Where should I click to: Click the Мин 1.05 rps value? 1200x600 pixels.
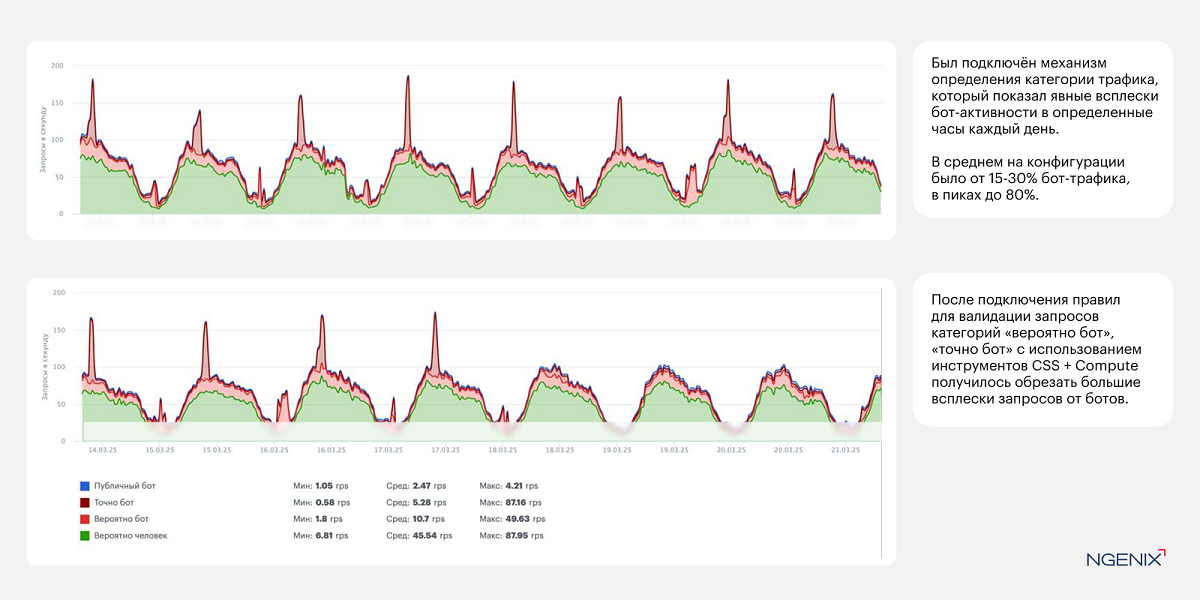coord(321,486)
